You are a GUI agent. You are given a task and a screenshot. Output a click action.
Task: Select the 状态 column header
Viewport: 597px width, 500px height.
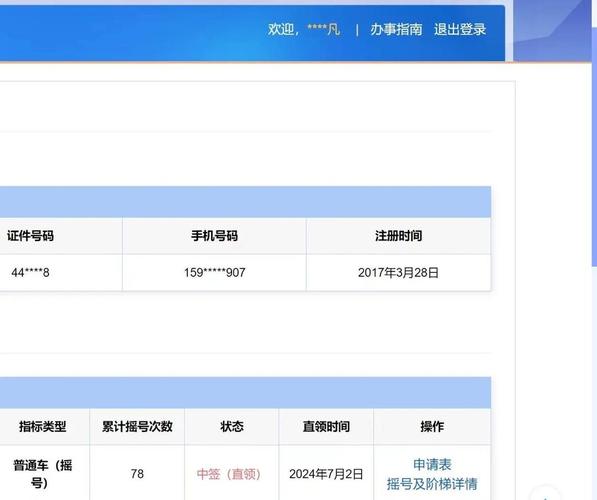pyautogui.click(x=232, y=427)
